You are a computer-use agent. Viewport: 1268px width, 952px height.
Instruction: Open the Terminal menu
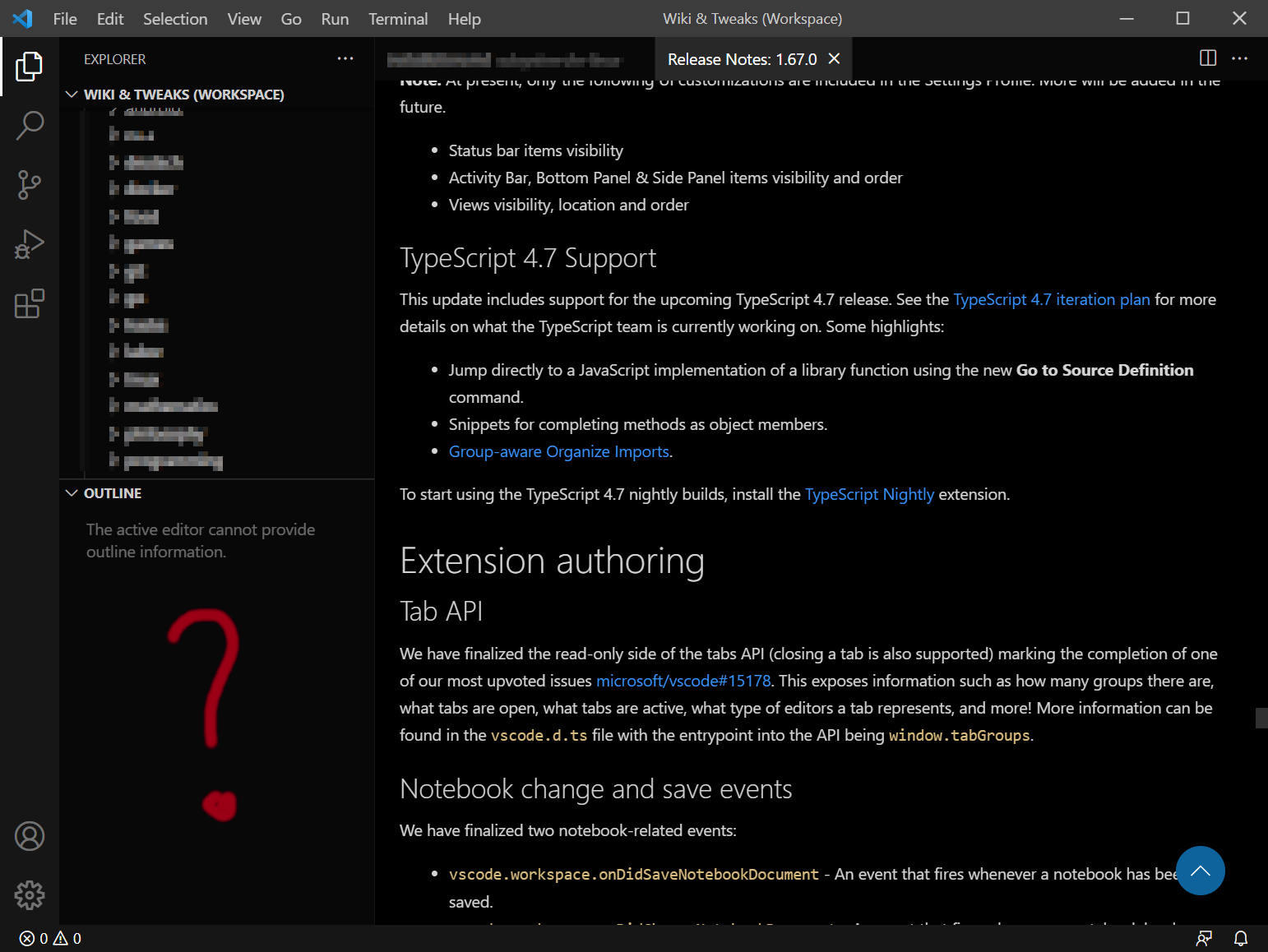[398, 18]
